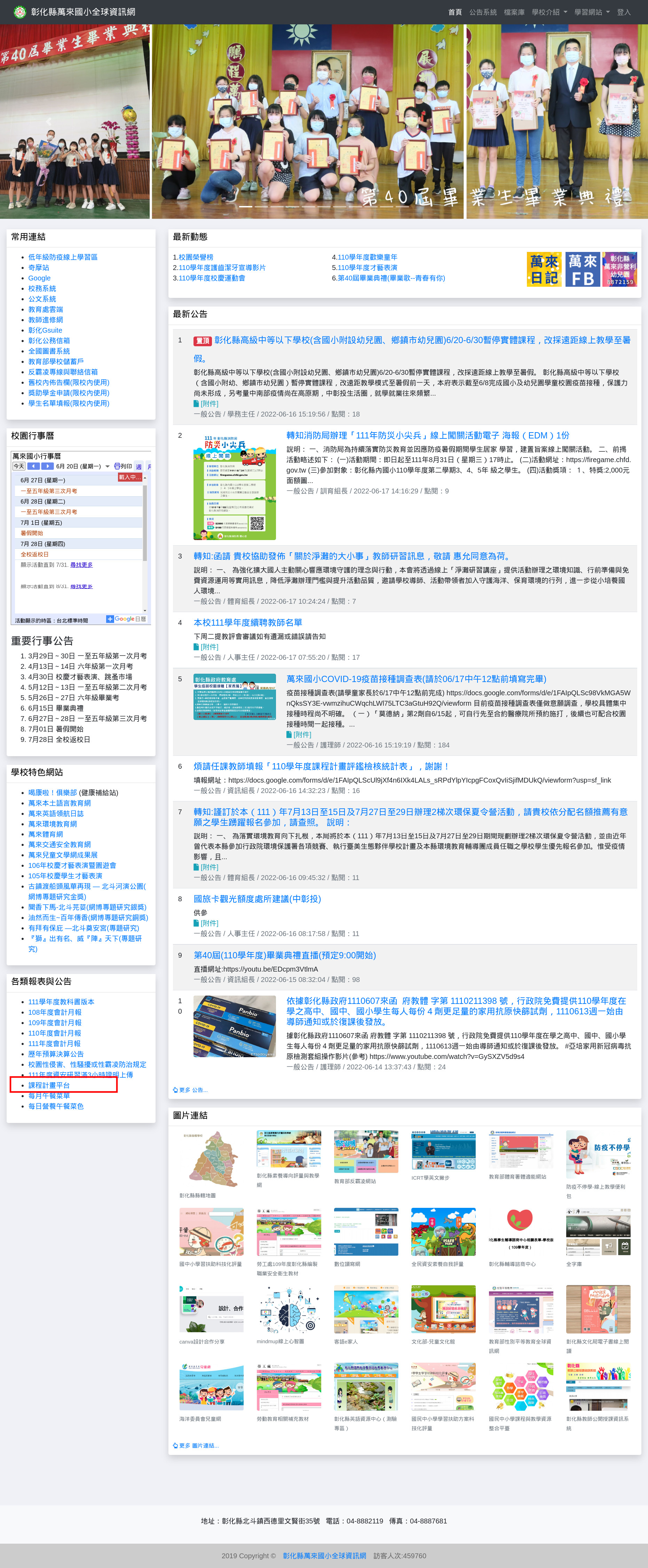Click the calendar next-day arrow
Image resolution: width=648 pixels, height=1568 pixels.
click(x=47, y=466)
